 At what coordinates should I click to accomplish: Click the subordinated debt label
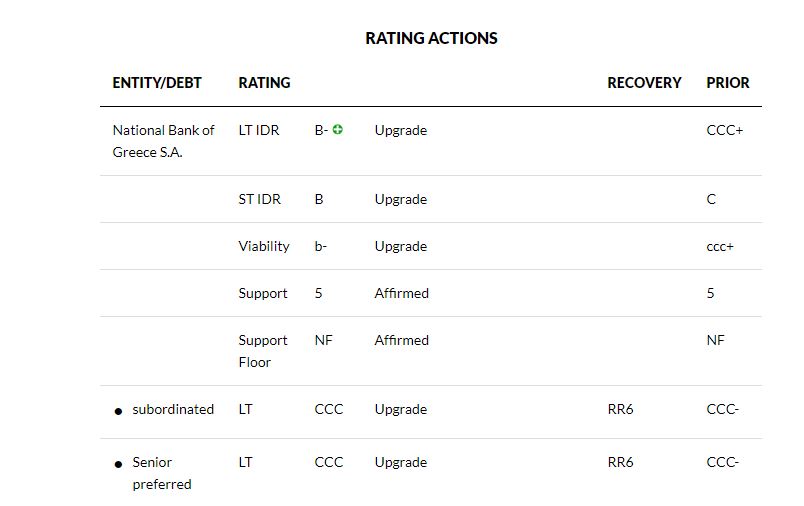click(x=173, y=409)
